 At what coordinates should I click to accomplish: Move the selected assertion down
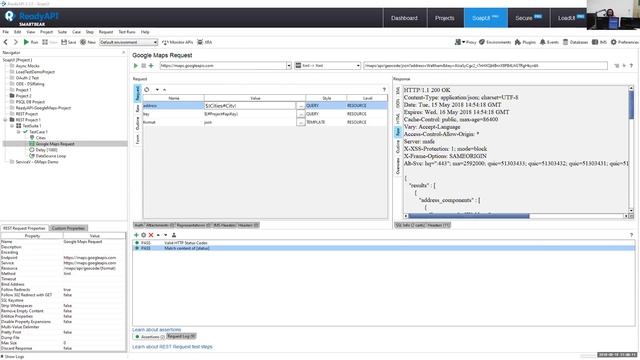[x=166, y=235]
